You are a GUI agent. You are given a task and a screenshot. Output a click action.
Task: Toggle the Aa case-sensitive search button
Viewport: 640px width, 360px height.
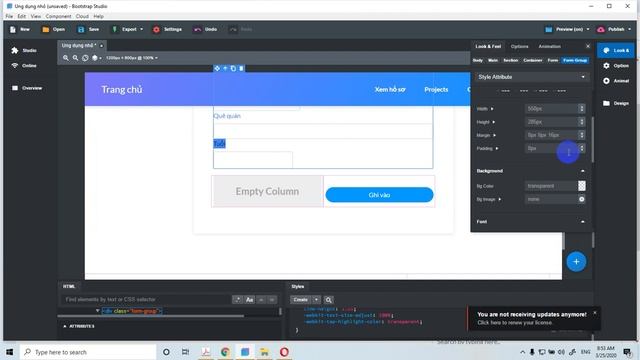[x=249, y=300]
